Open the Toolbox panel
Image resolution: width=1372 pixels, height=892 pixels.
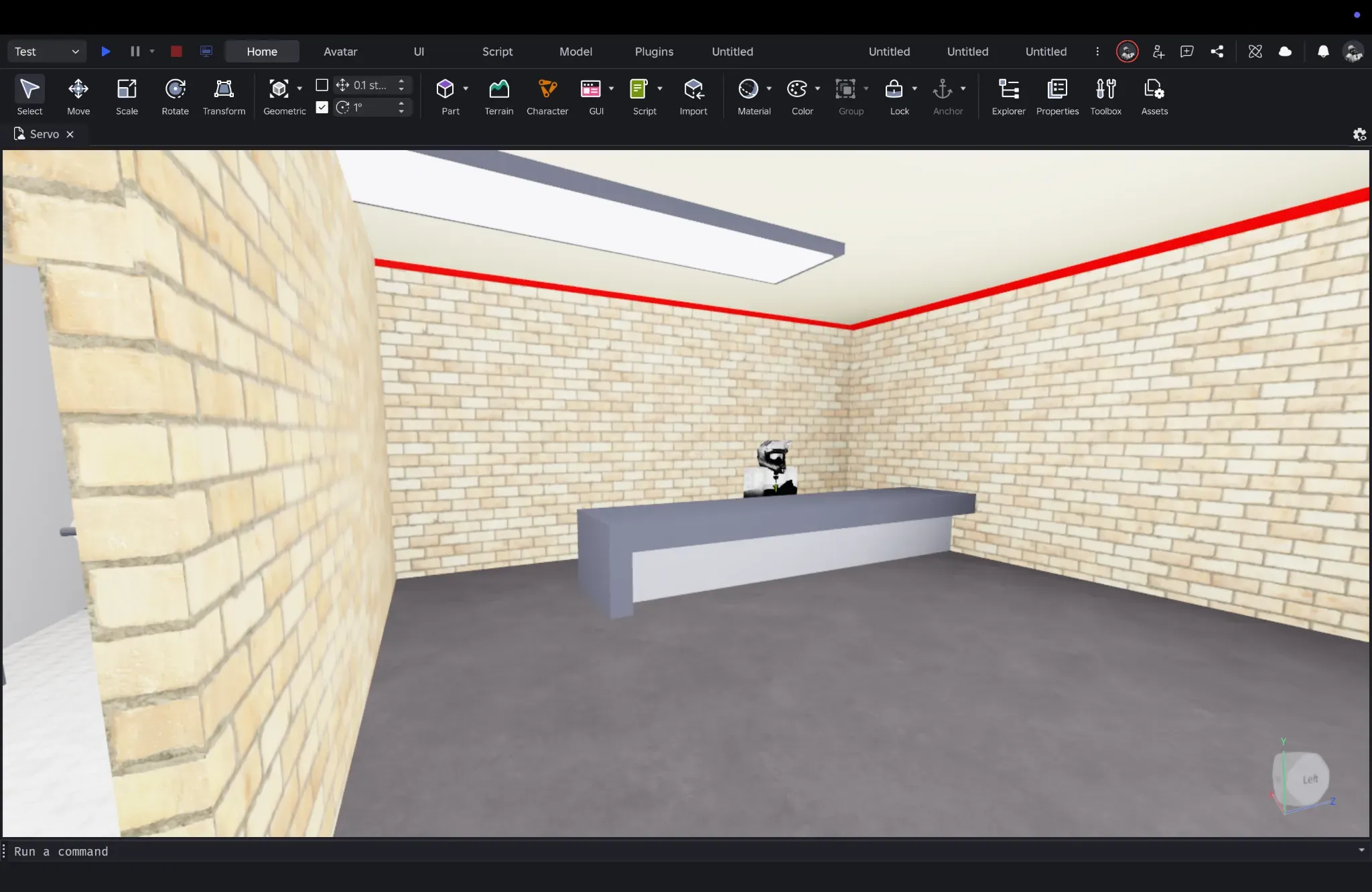point(1105,97)
